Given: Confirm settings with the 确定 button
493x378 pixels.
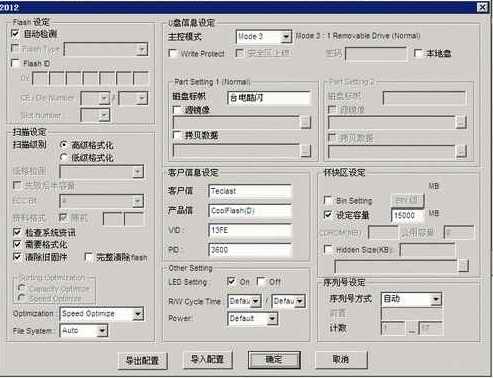Looking at the screenshot, I should tap(274, 359).
